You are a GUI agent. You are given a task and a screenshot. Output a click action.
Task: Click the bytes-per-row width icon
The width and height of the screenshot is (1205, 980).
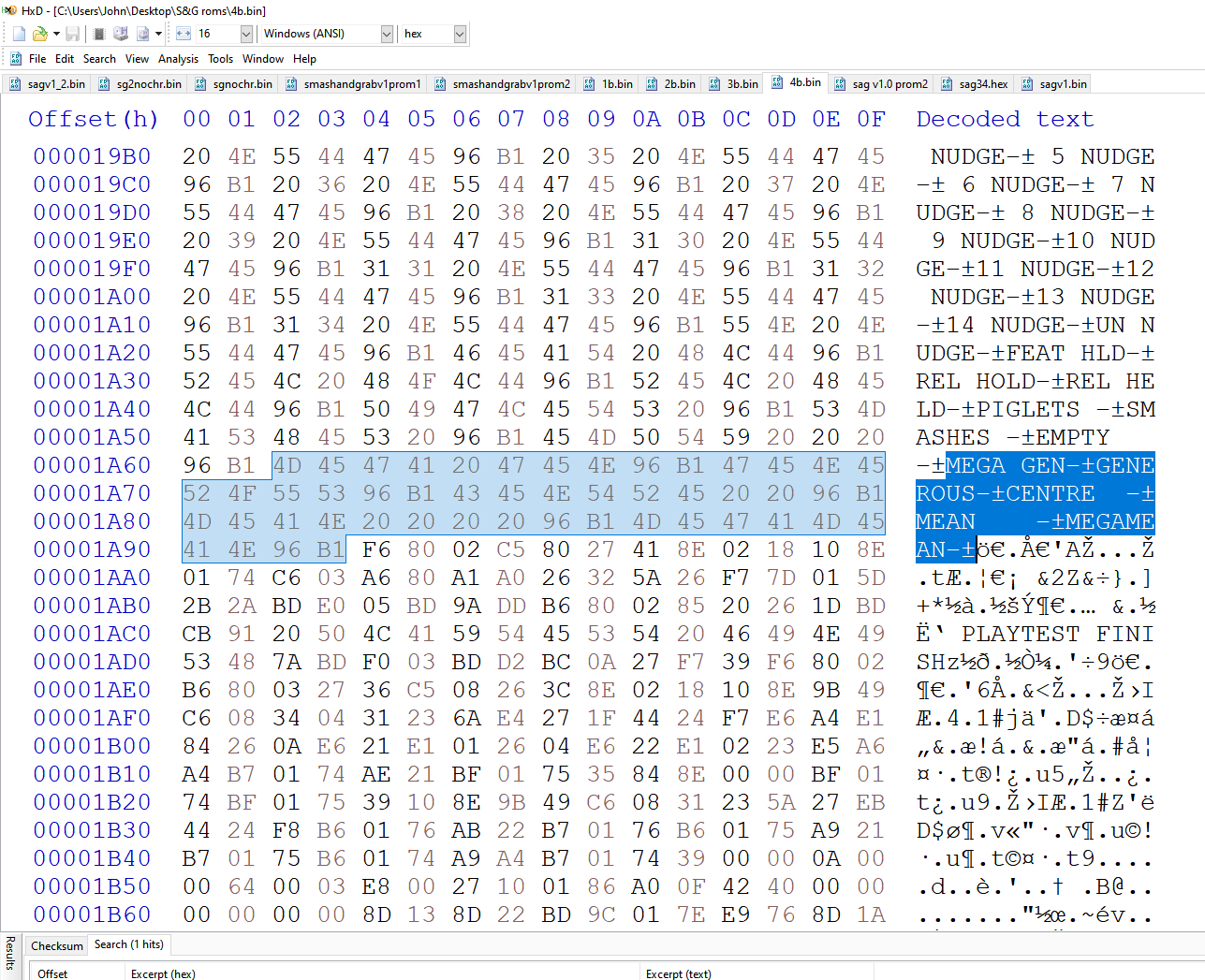(184, 34)
